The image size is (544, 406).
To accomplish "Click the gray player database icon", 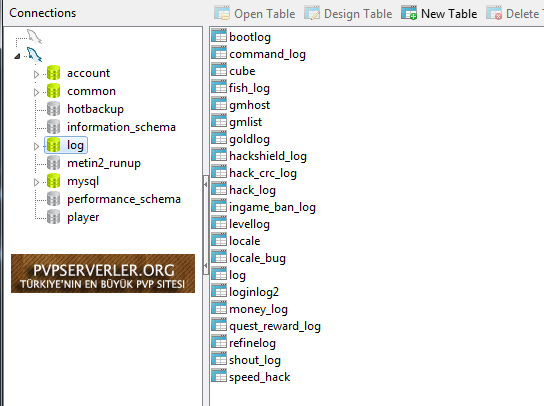I will pos(53,217).
